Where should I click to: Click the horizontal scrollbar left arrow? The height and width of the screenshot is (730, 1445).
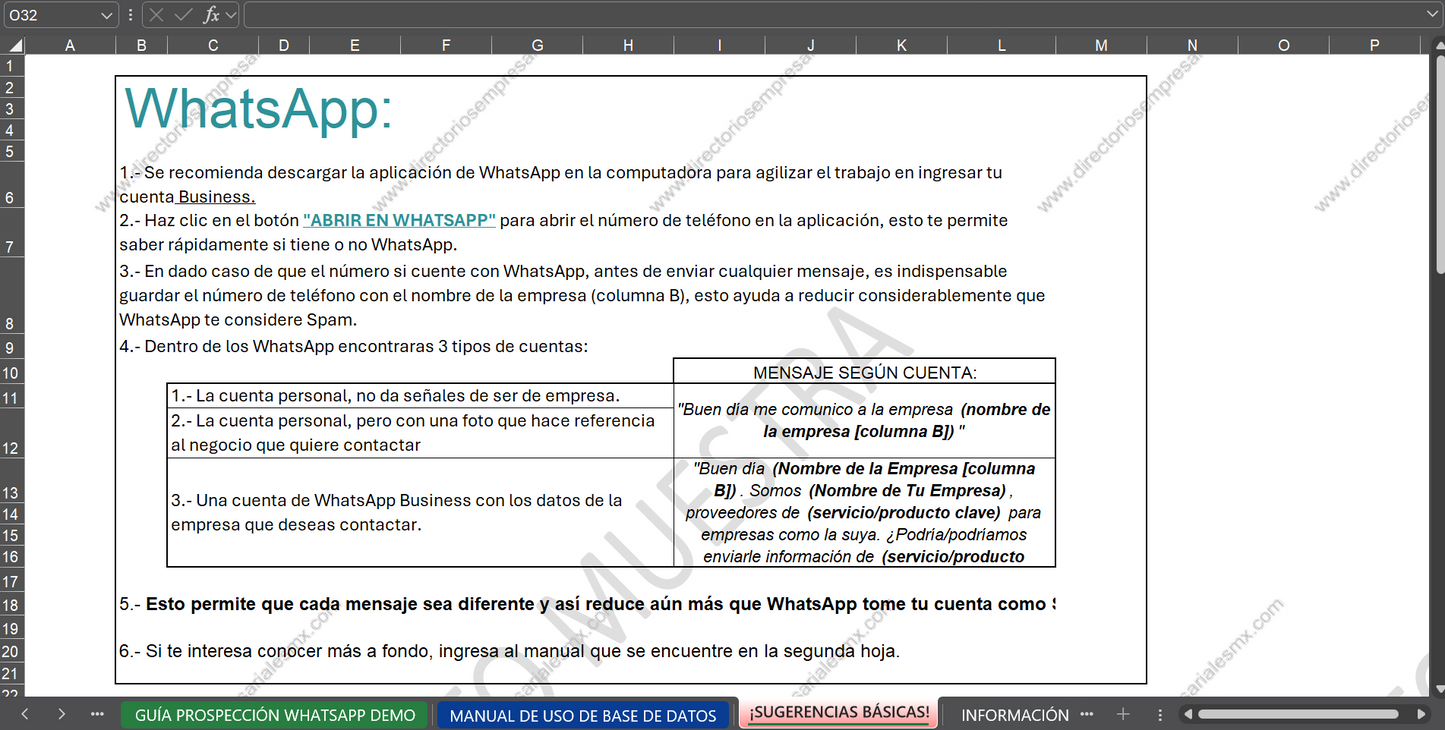[1187, 715]
